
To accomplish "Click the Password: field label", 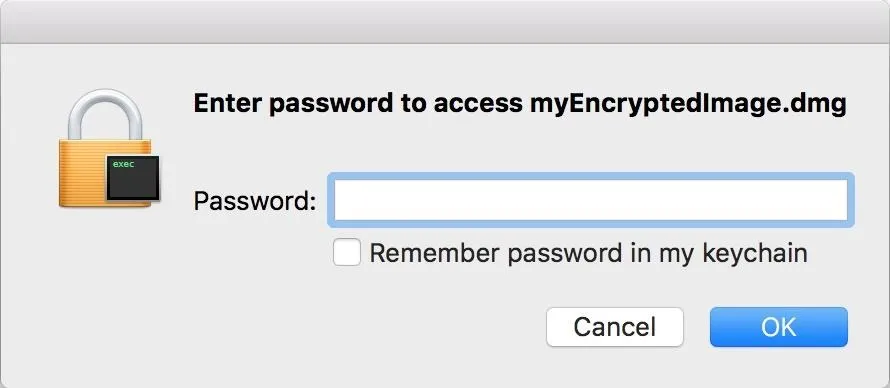I will [254, 201].
